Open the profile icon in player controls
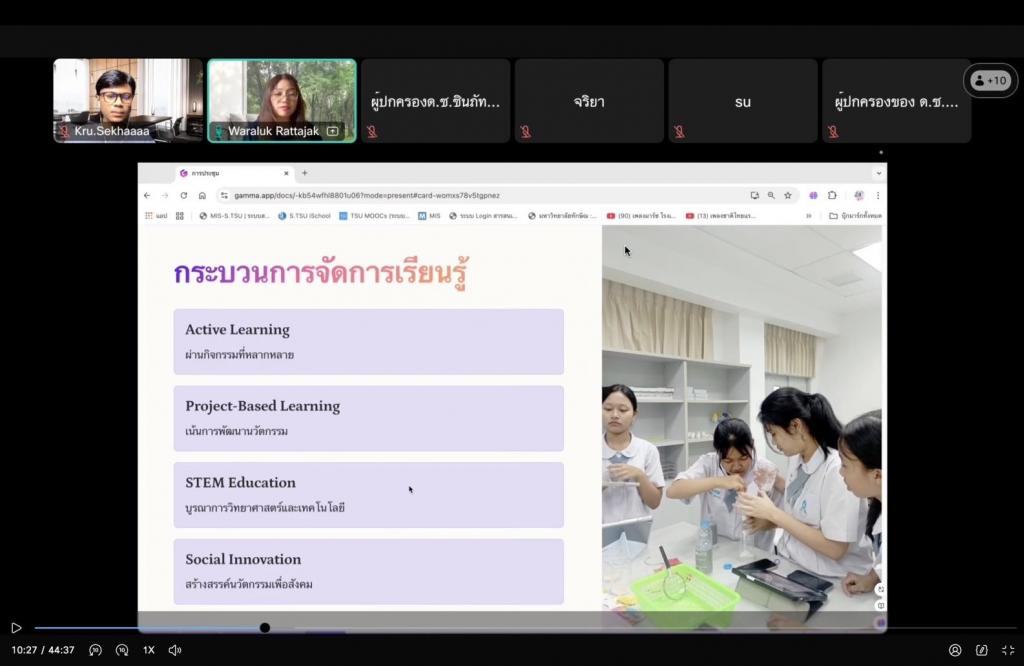The height and width of the screenshot is (666, 1024). pyautogui.click(x=955, y=650)
